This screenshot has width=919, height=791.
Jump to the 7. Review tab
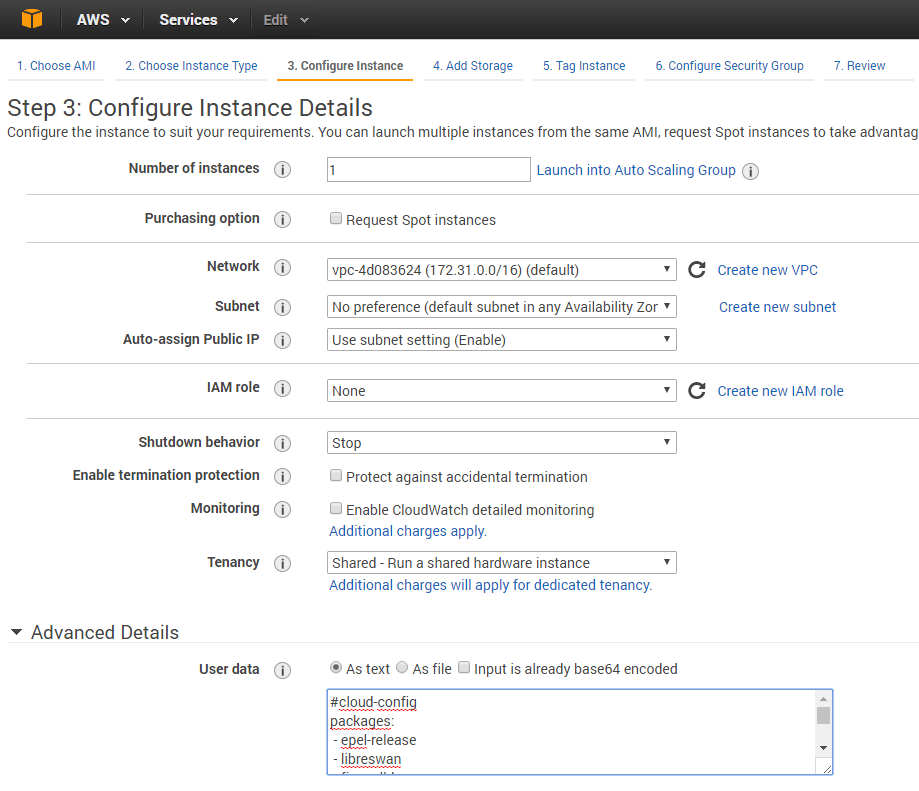point(860,66)
